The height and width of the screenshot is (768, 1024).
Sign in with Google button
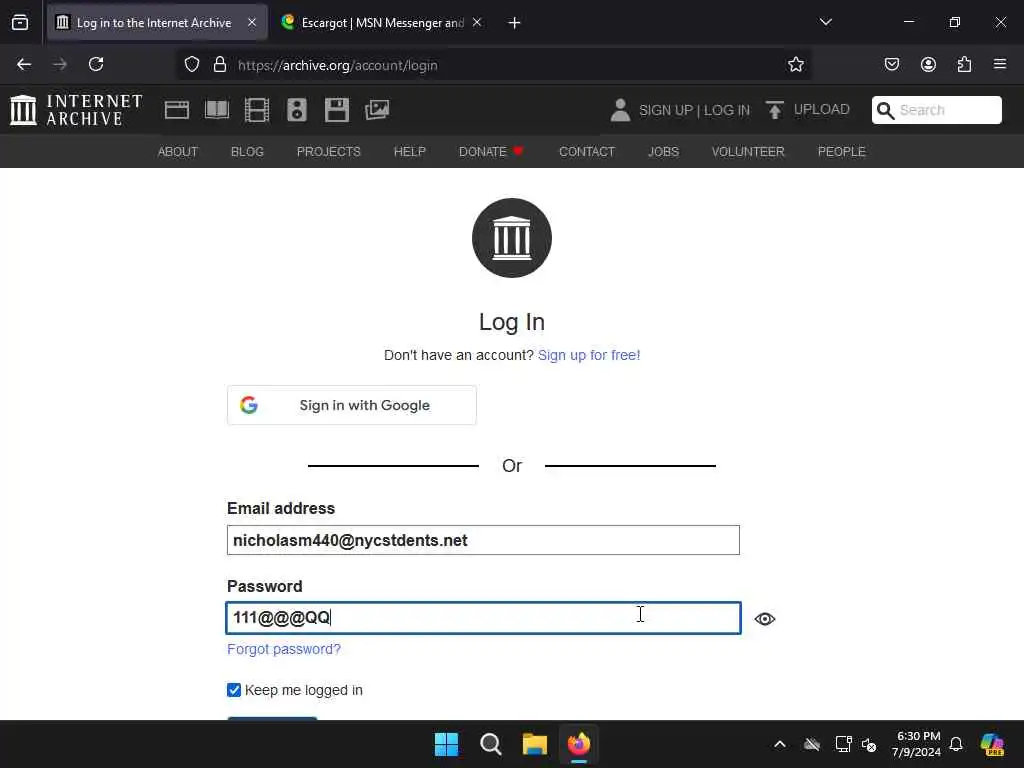pyautogui.click(x=352, y=405)
